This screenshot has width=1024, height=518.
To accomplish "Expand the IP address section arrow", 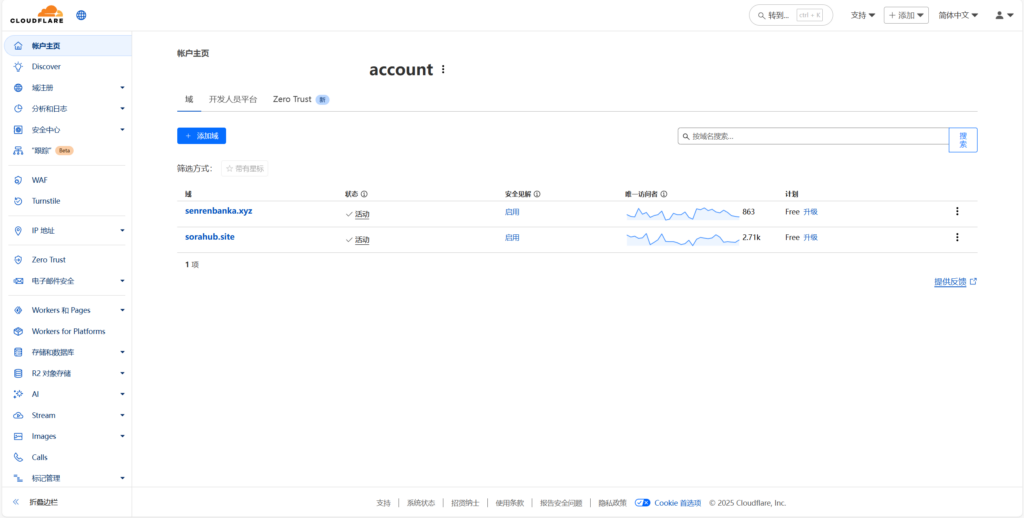I will (122, 231).
